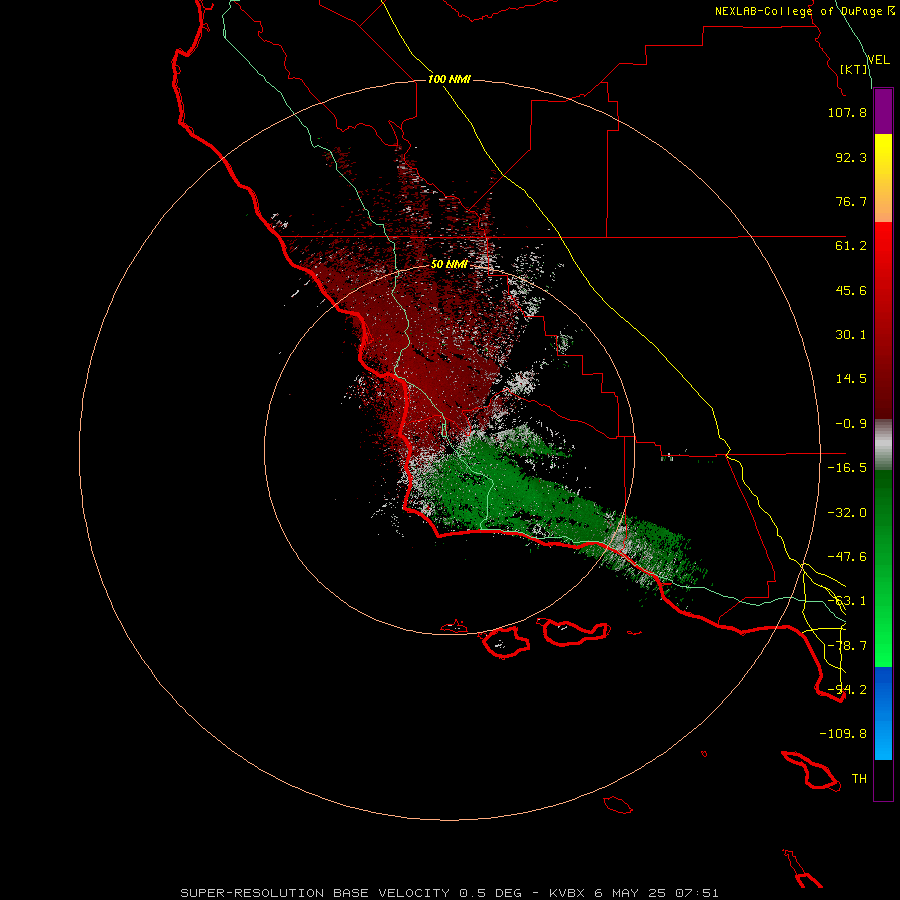Screen dimensions: 900x900
Task: Click the Santa Rosa Island outline
Action: click(x=505, y=642)
